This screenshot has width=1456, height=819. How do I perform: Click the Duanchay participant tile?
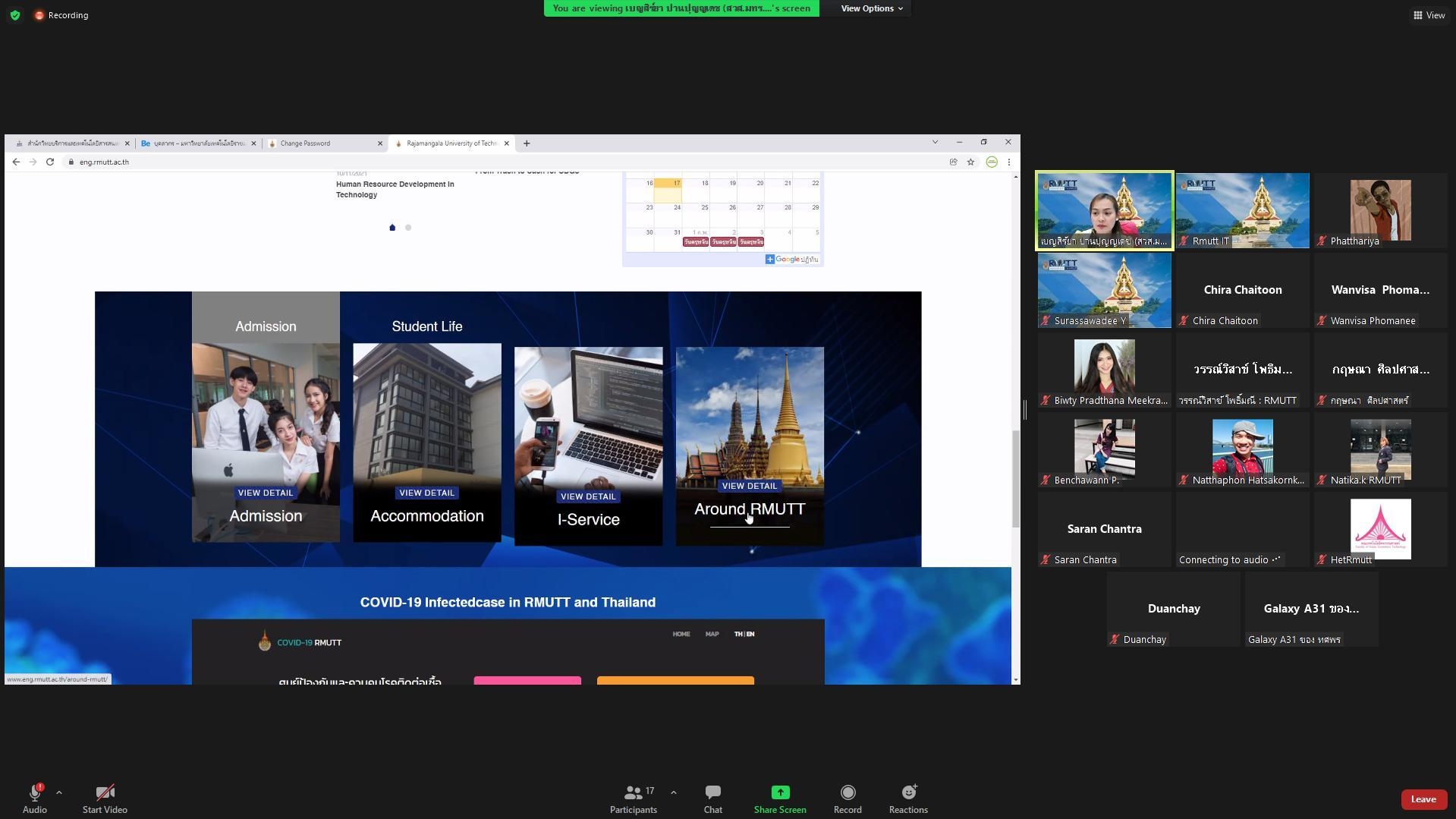pos(1173,609)
